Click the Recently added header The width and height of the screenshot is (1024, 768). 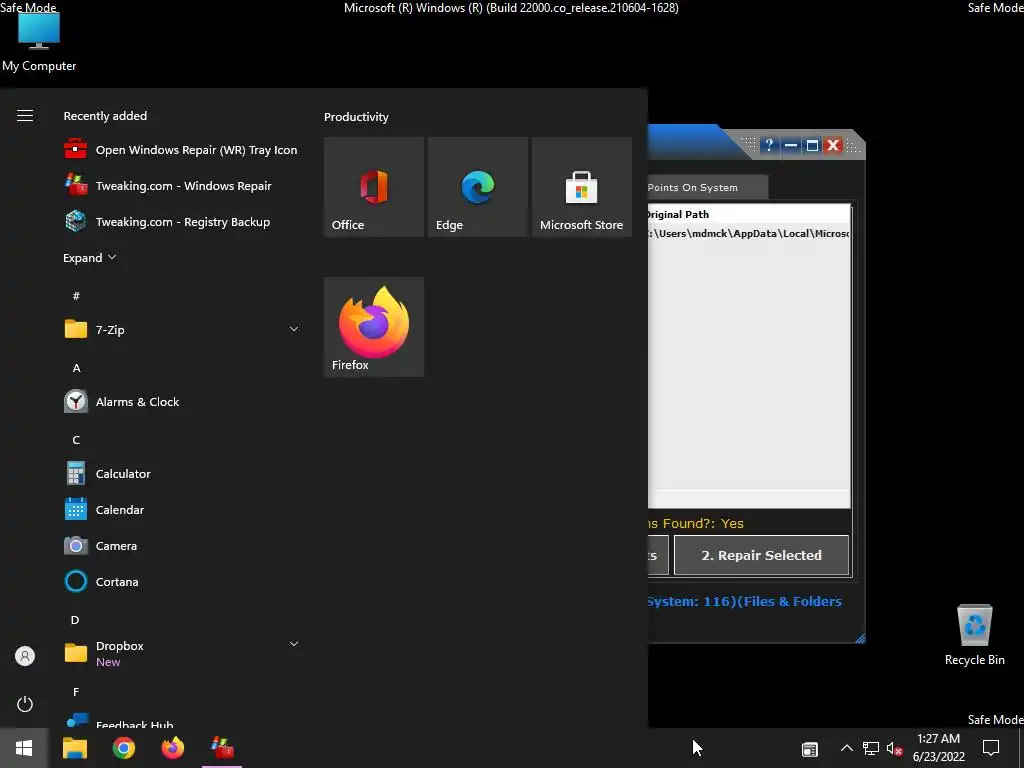pos(105,116)
